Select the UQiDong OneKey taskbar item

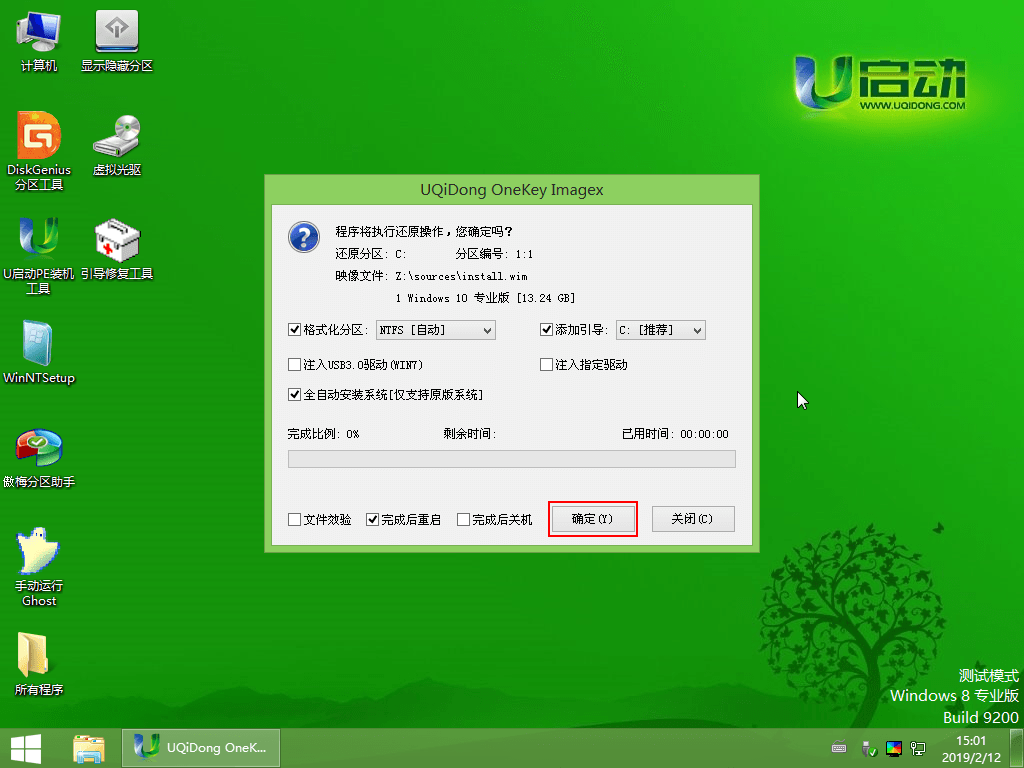(x=200, y=747)
